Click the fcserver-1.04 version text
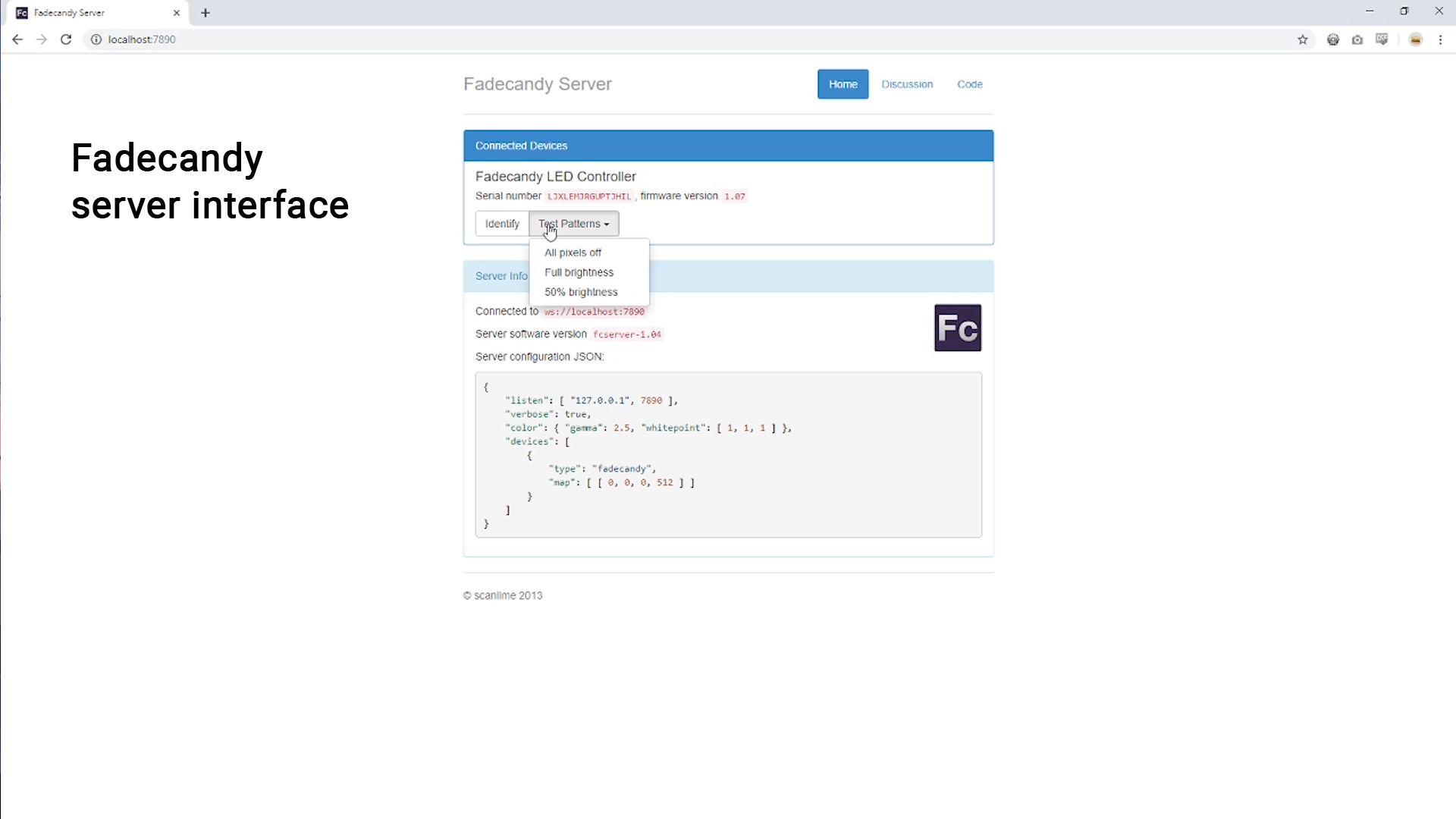This screenshot has height=819, width=1456. [627, 334]
